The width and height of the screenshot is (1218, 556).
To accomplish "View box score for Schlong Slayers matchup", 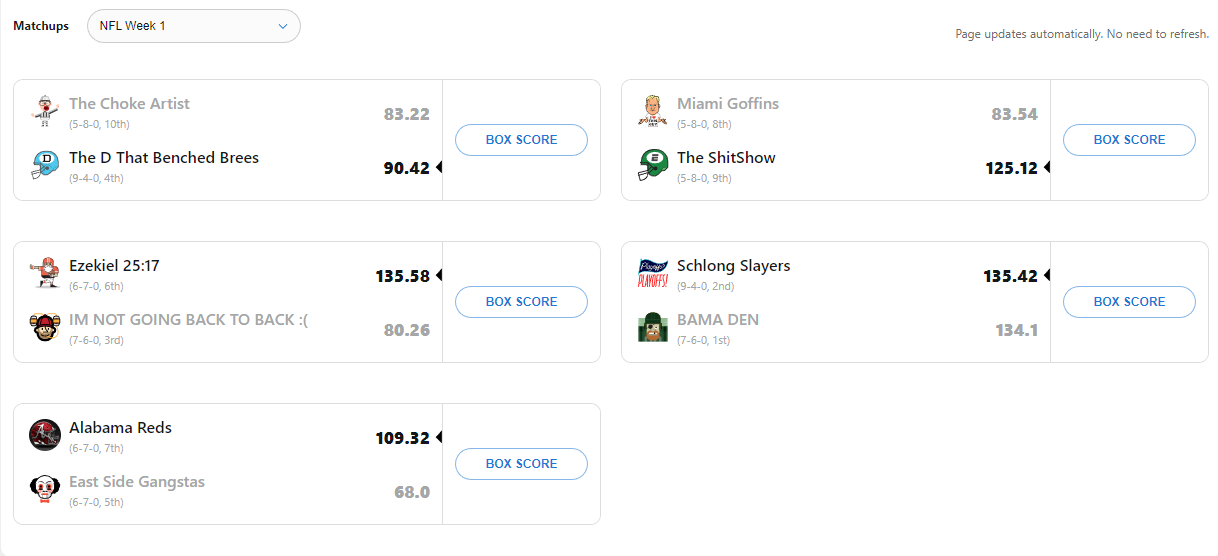I will 1129,302.
